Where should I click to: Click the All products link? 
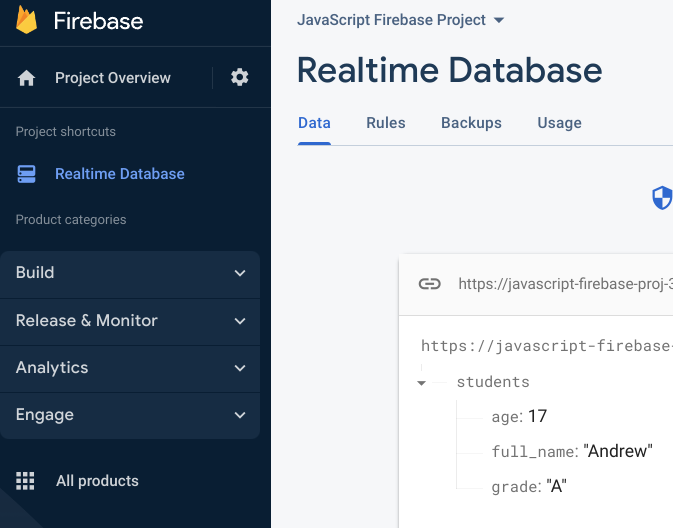tap(97, 481)
